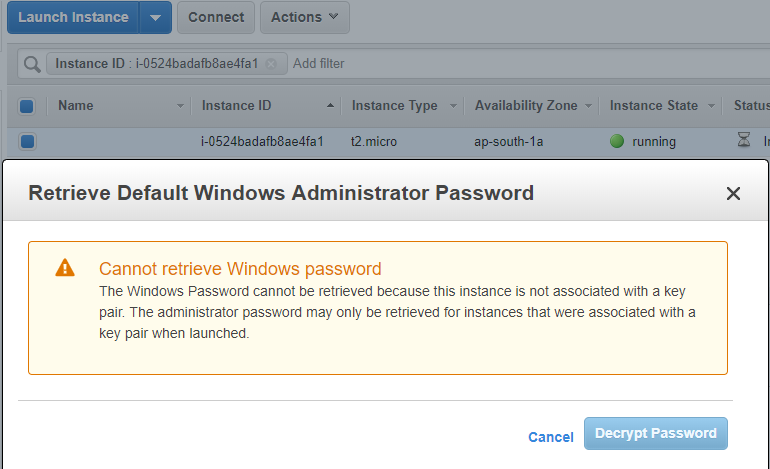This screenshot has height=469, width=770.
Task: Close the Retrieve Password dialog with X
Action: pos(733,193)
